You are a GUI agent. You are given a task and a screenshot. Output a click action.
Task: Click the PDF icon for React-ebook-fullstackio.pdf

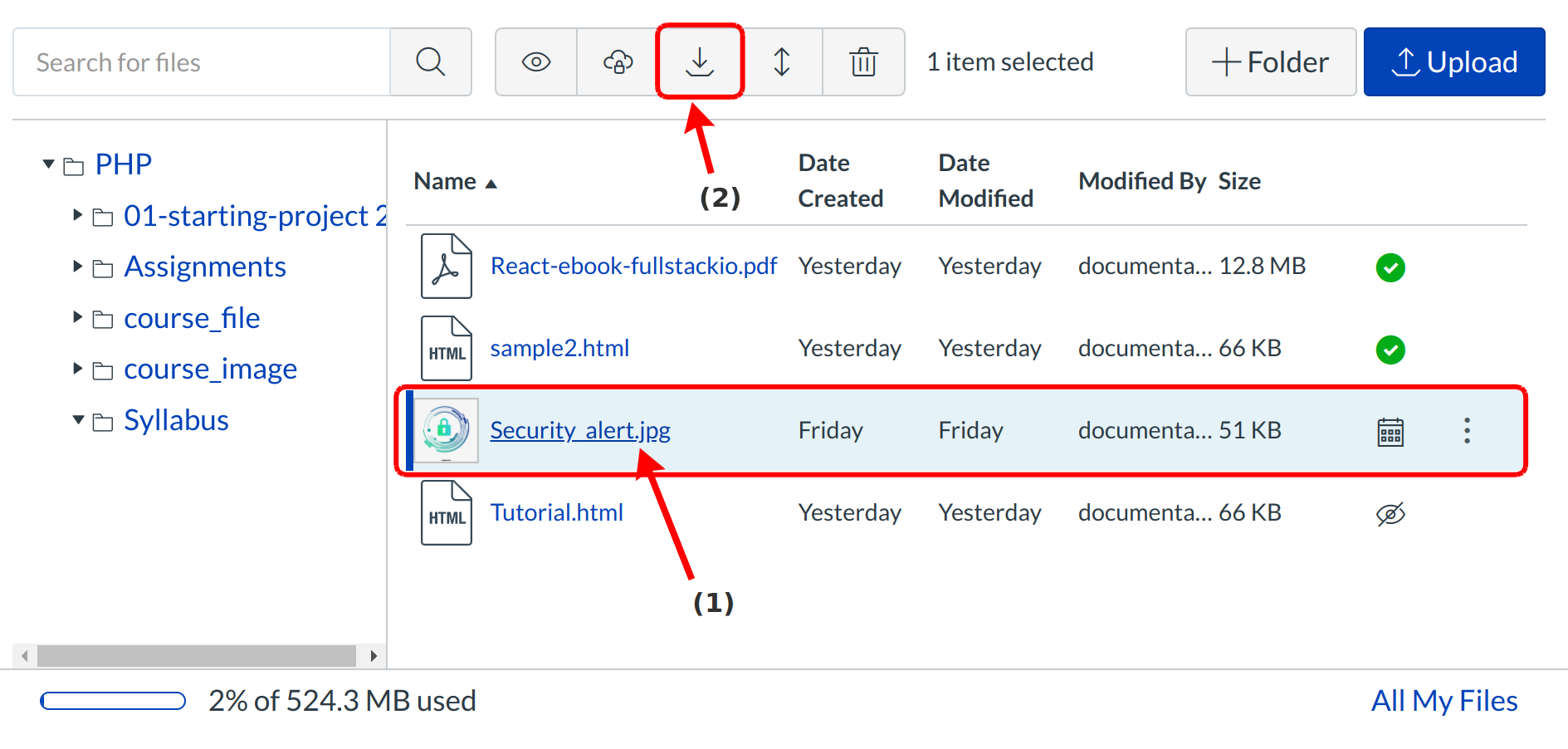click(x=446, y=266)
